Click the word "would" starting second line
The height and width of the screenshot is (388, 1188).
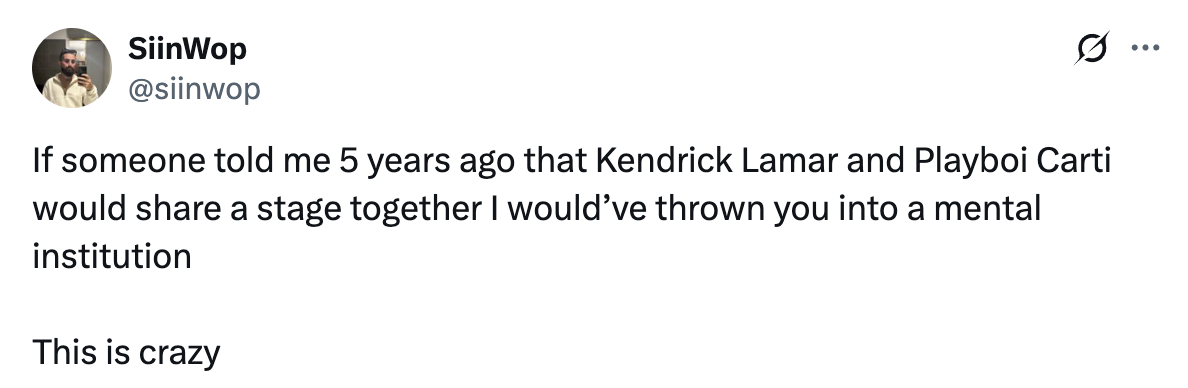pyautogui.click(x=80, y=209)
